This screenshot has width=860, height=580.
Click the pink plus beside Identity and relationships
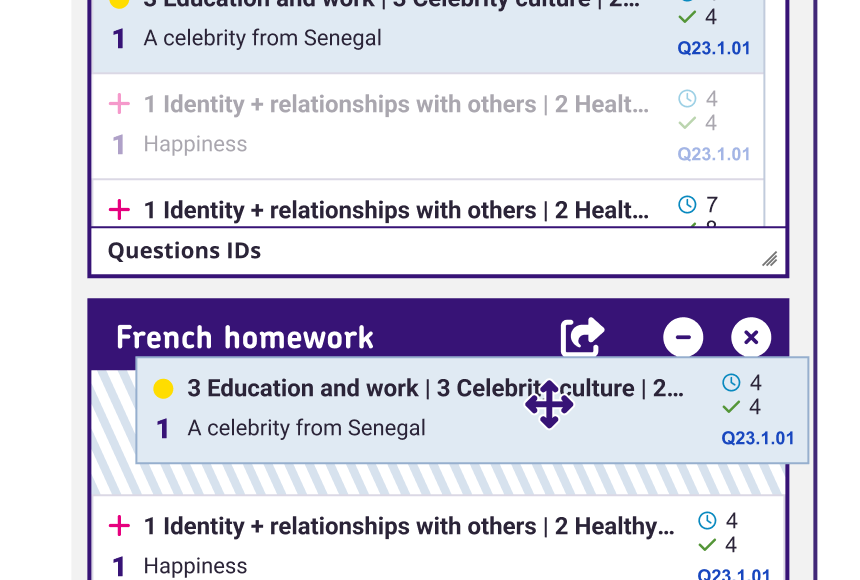pyautogui.click(x=119, y=209)
